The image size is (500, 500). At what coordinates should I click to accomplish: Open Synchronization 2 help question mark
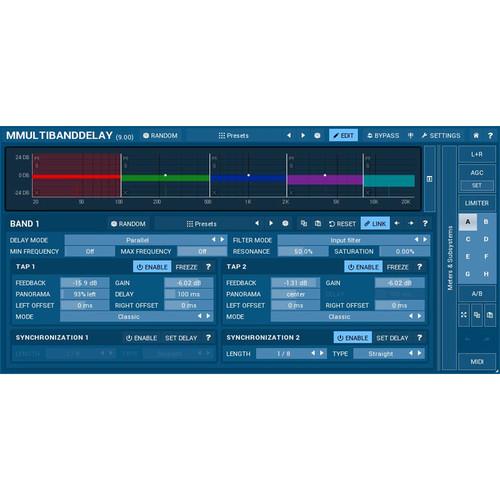pos(419,338)
